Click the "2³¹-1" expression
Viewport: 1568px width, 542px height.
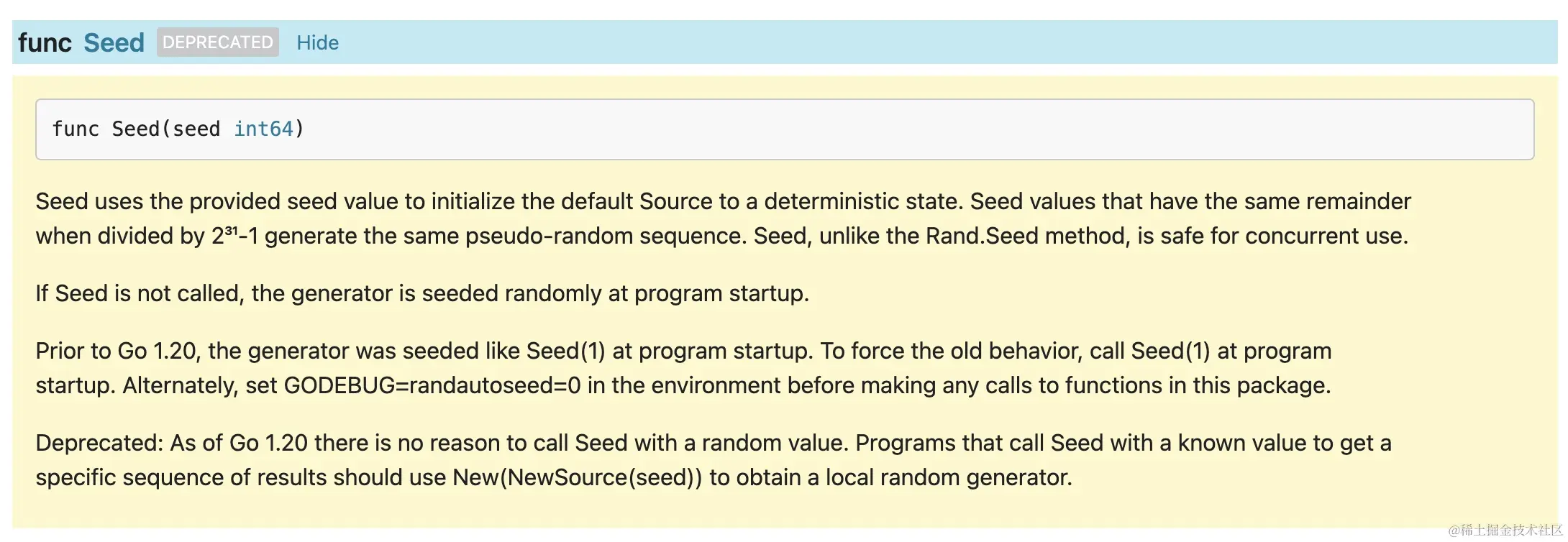[234, 236]
